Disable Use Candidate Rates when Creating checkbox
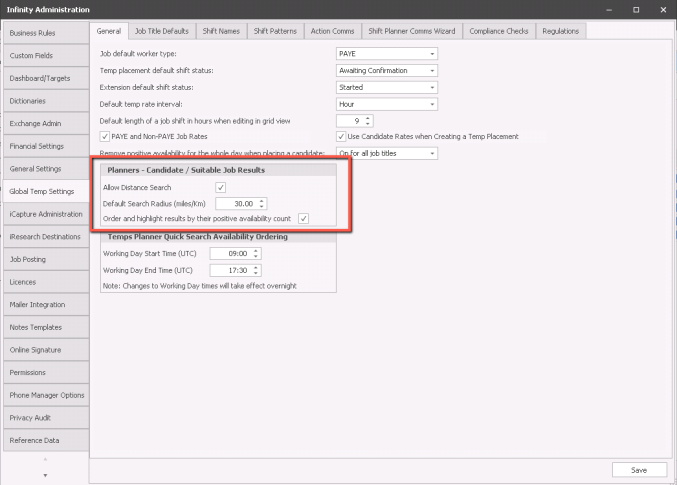The image size is (677, 485). click(341, 136)
